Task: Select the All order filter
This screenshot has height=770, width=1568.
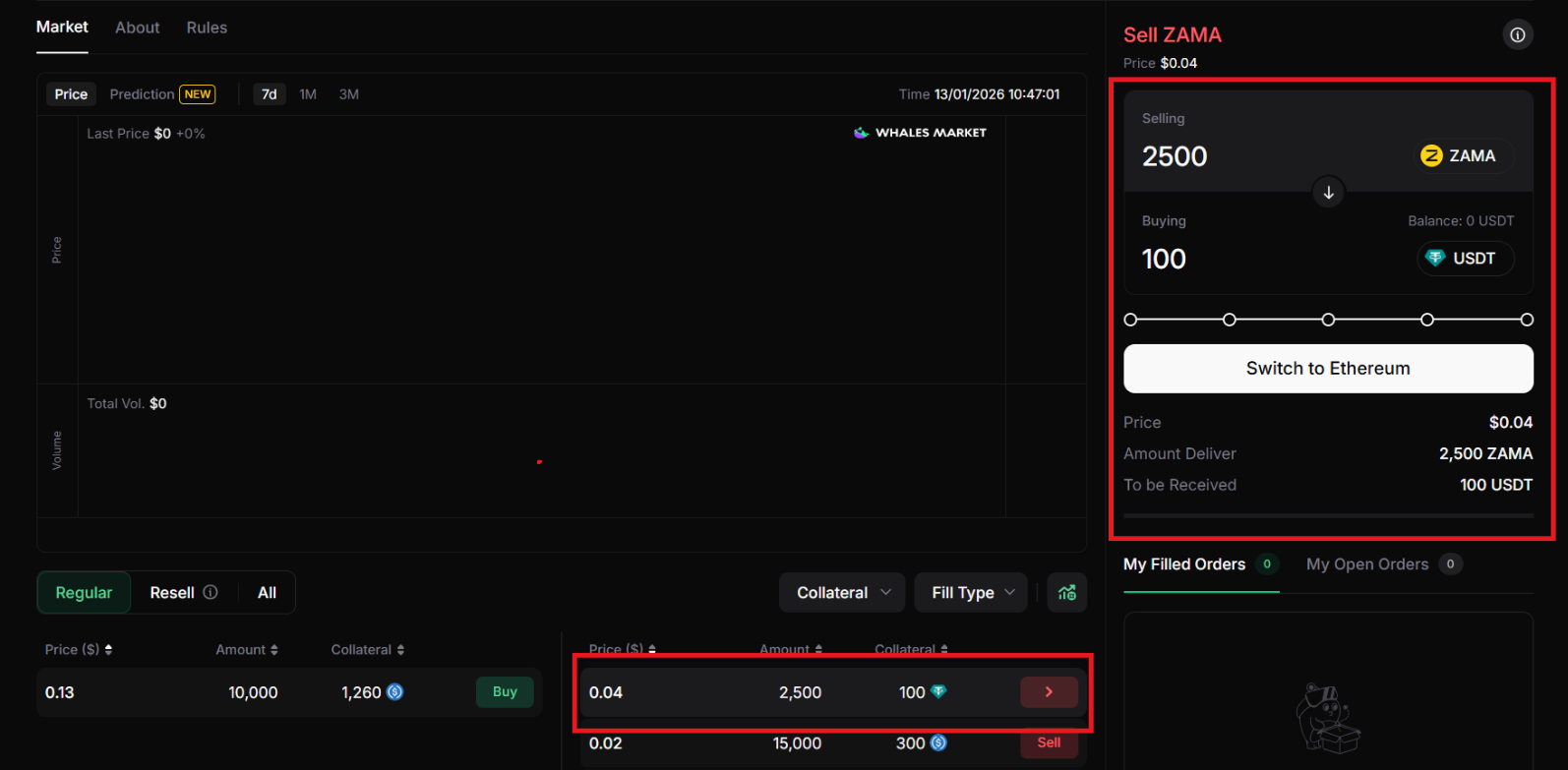Action: coord(267,592)
